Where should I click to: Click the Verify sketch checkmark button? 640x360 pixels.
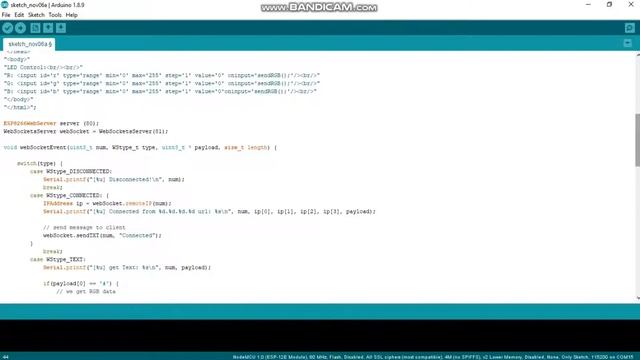point(7,28)
